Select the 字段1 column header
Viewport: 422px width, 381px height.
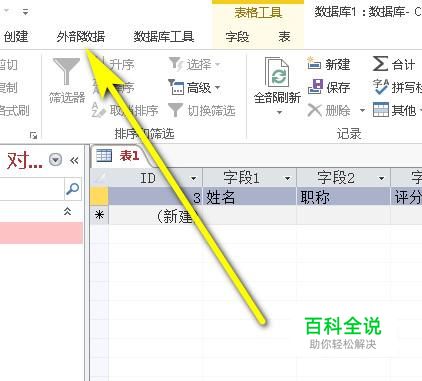click(x=249, y=178)
